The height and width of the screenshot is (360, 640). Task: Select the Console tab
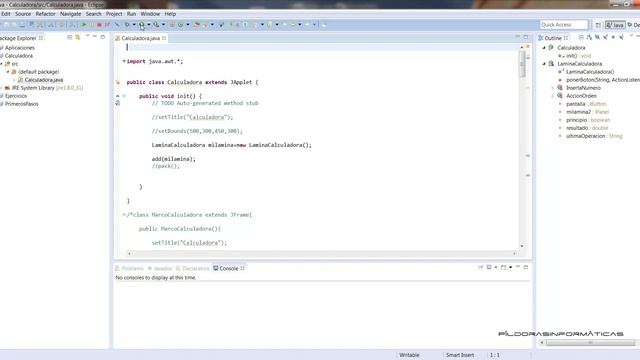(229, 269)
